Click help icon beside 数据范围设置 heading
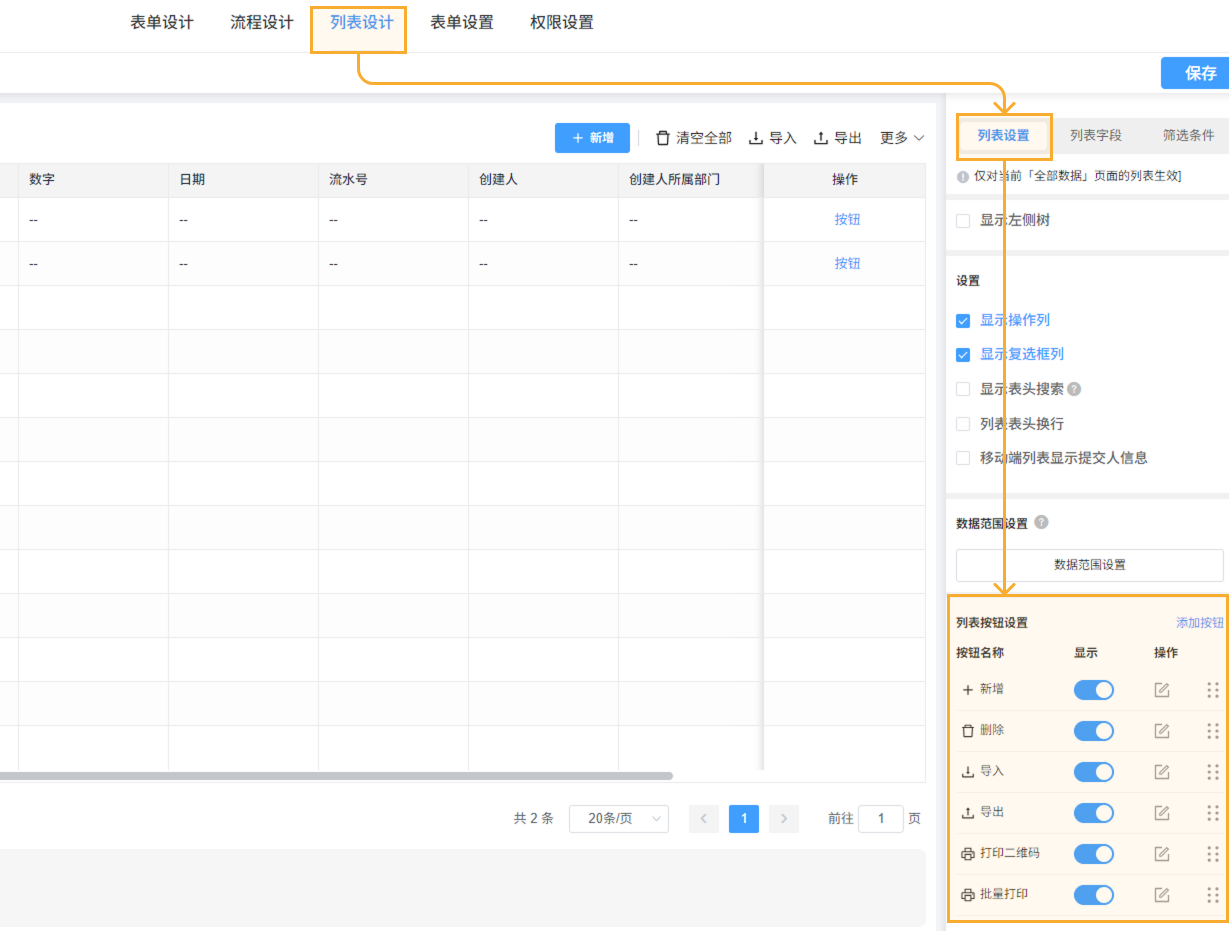Screen dimensions: 1229x931 tap(1041, 522)
